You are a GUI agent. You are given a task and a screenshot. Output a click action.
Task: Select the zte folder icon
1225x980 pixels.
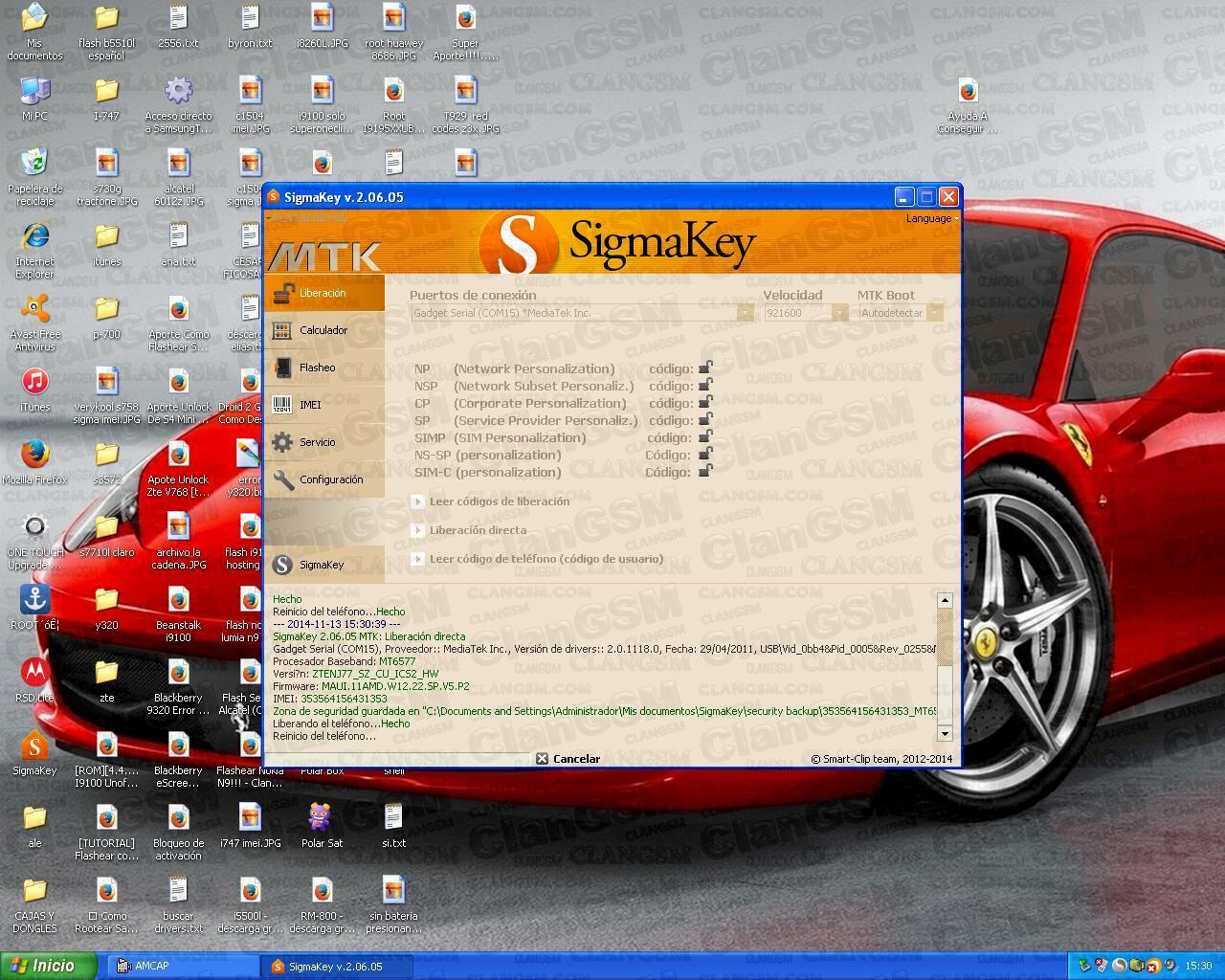coord(106,680)
